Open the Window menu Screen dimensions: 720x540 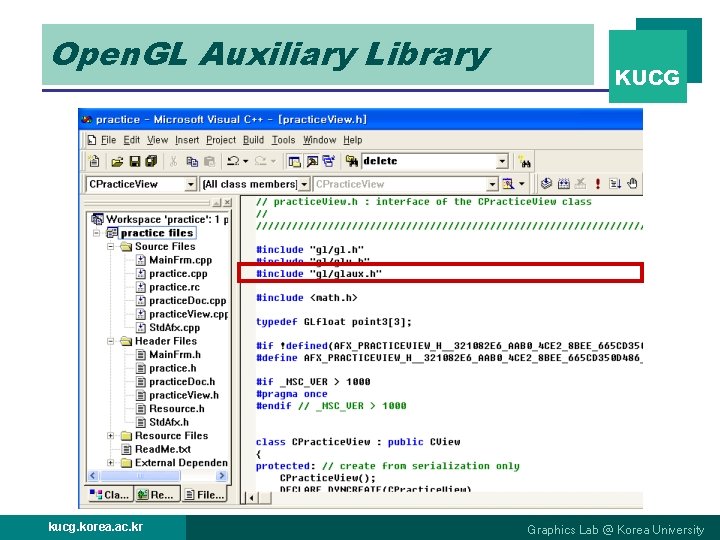coord(320,140)
